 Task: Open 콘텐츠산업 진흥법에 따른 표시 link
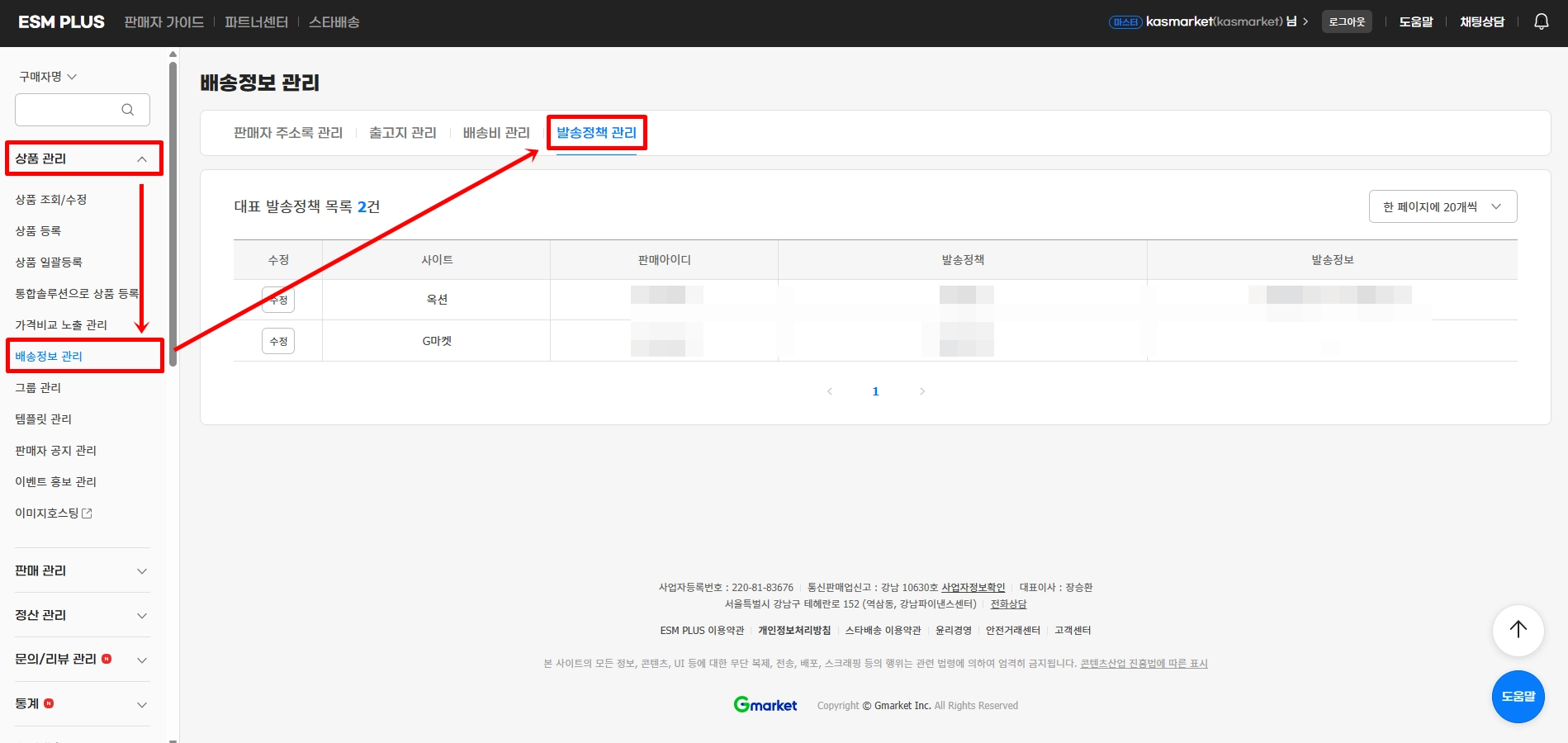pos(1144,664)
